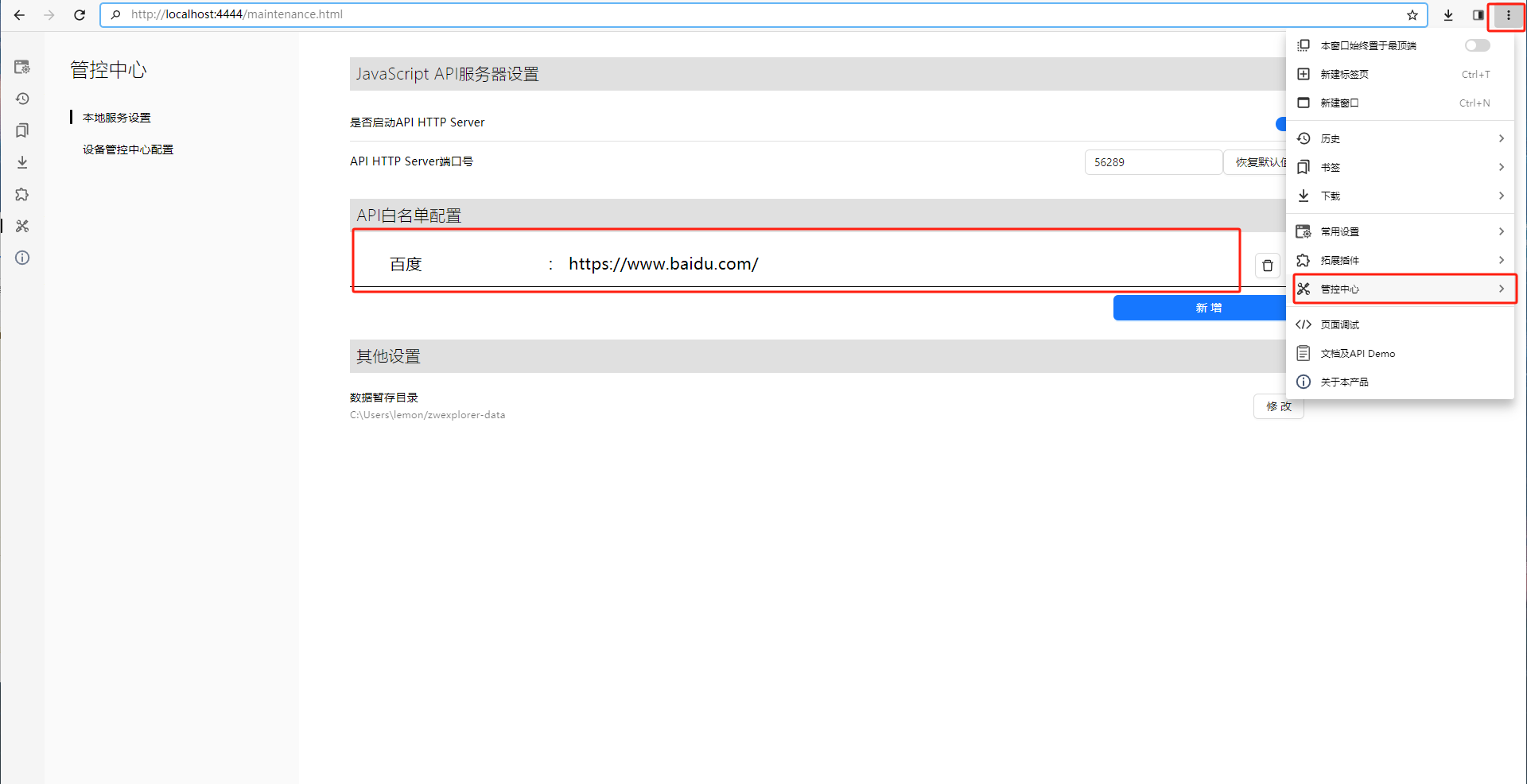Viewport: 1527px width, 784px height.
Task: Open 文档及API Demo menu item
Action: point(1400,353)
